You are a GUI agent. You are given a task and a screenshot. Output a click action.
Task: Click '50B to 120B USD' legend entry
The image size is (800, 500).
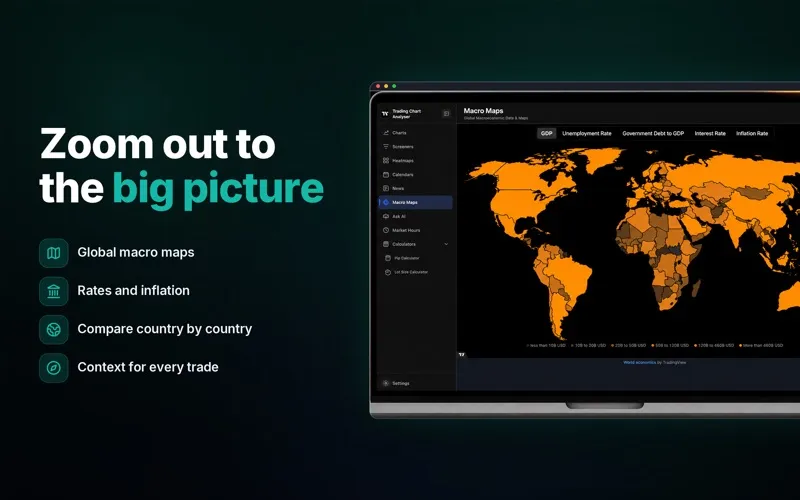pyautogui.click(x=670, y=345)
